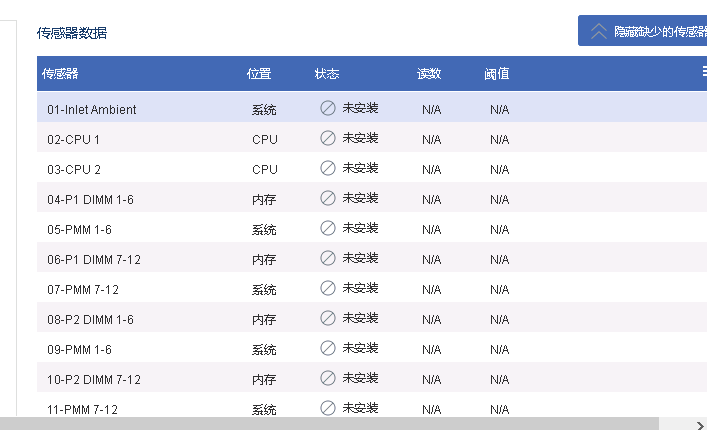Click the horizontal scrollbar track

coord(350,423)
